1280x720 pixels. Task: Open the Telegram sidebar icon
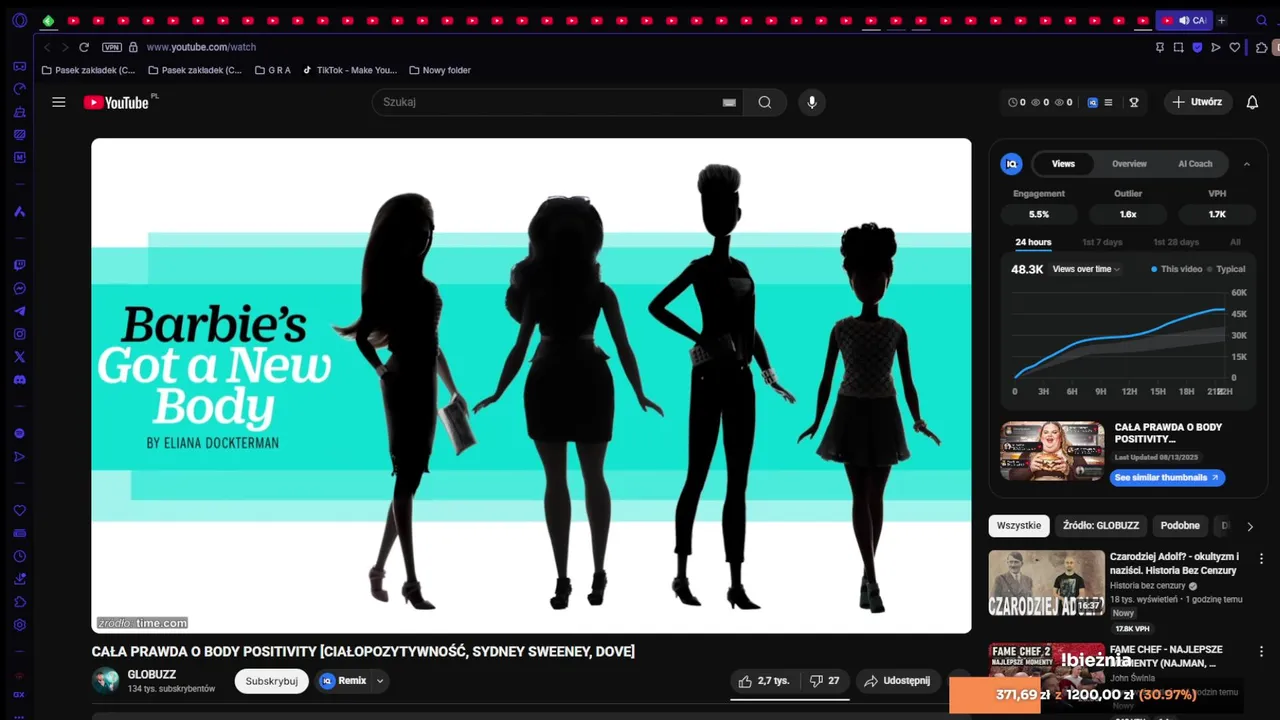(x=19, y=312)
